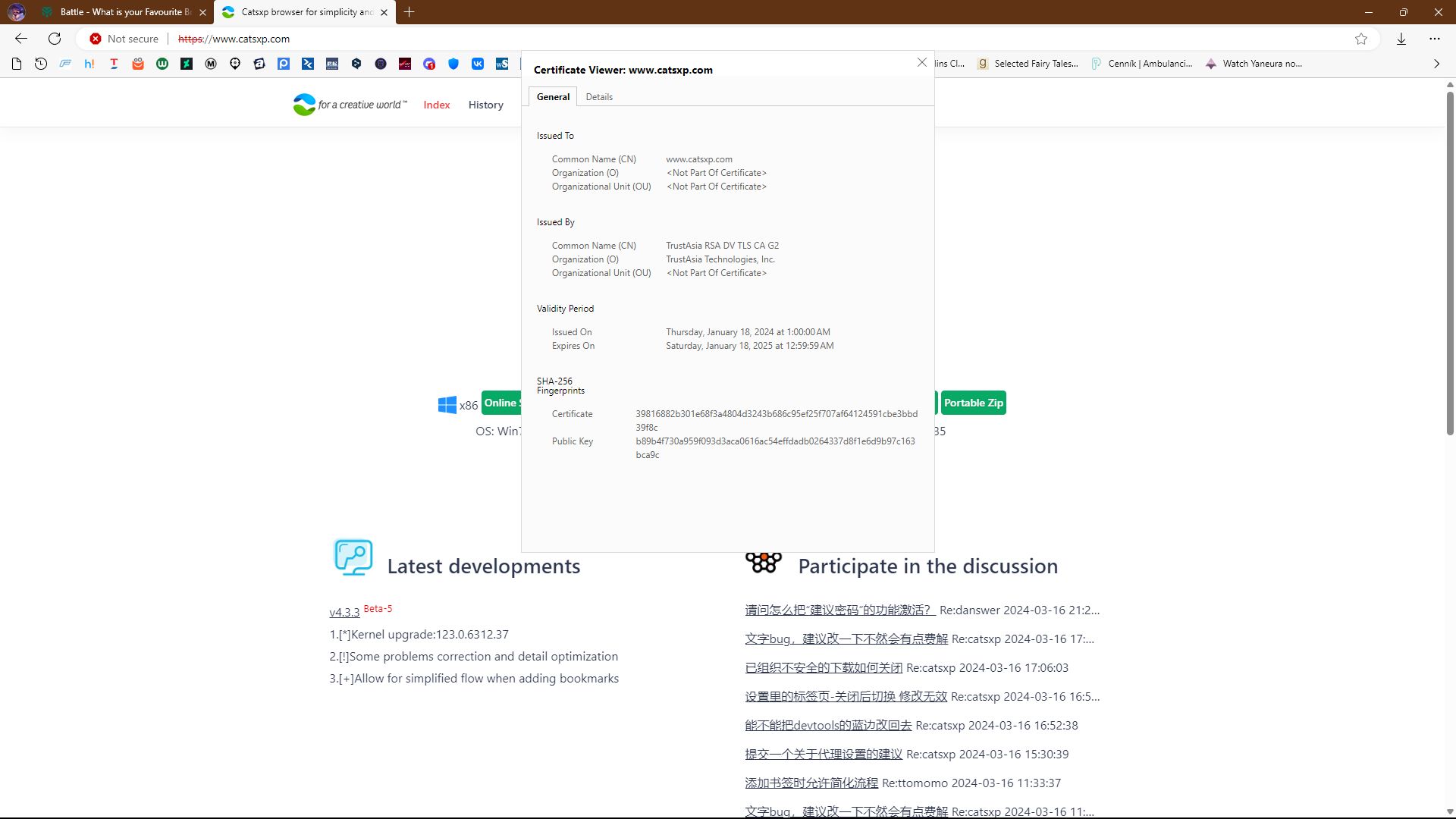Open a new tab with the plus button
Image resolution: width=1456 pixels, height=819 pixels.
(x=409, y=12)
